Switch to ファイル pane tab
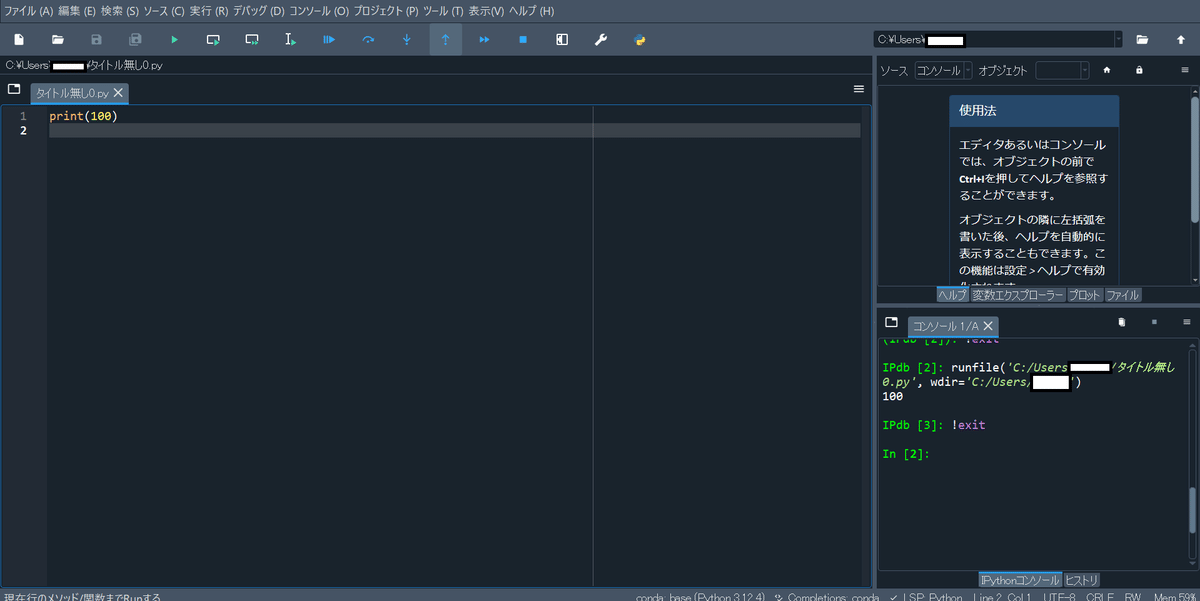Viewport: 1200px width, 601px height. click(1122, 295)
